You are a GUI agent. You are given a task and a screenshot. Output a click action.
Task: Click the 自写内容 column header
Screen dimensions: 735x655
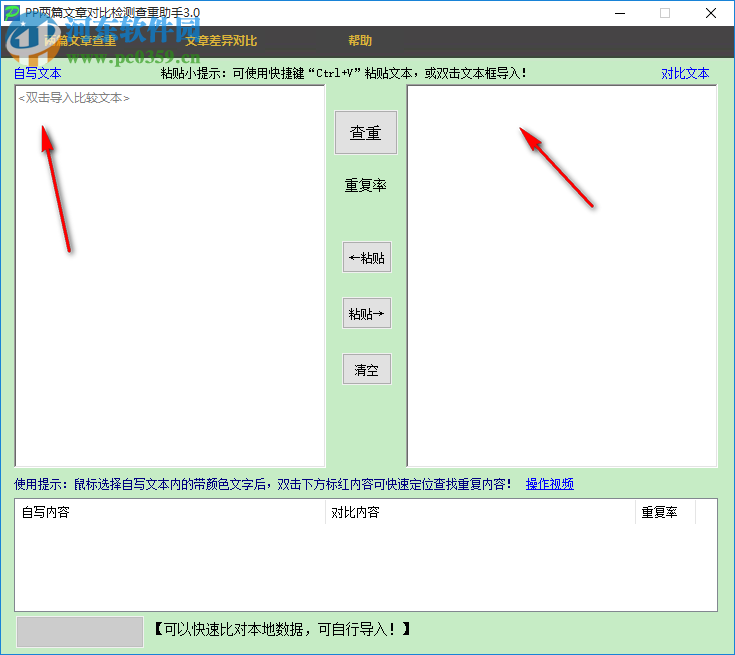(x=171, y=512)
